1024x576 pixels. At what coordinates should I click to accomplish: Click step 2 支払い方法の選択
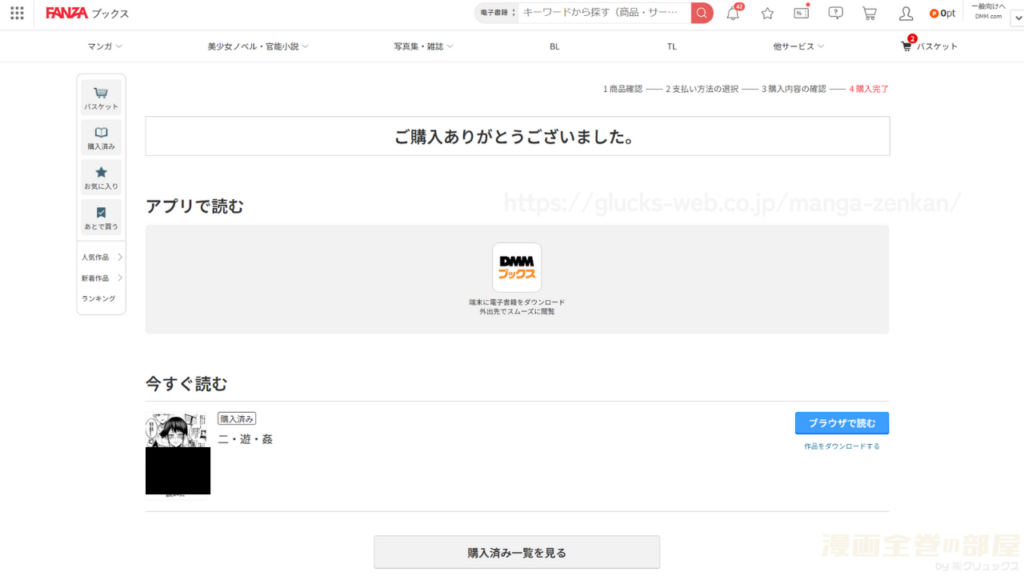pos(701,89)
